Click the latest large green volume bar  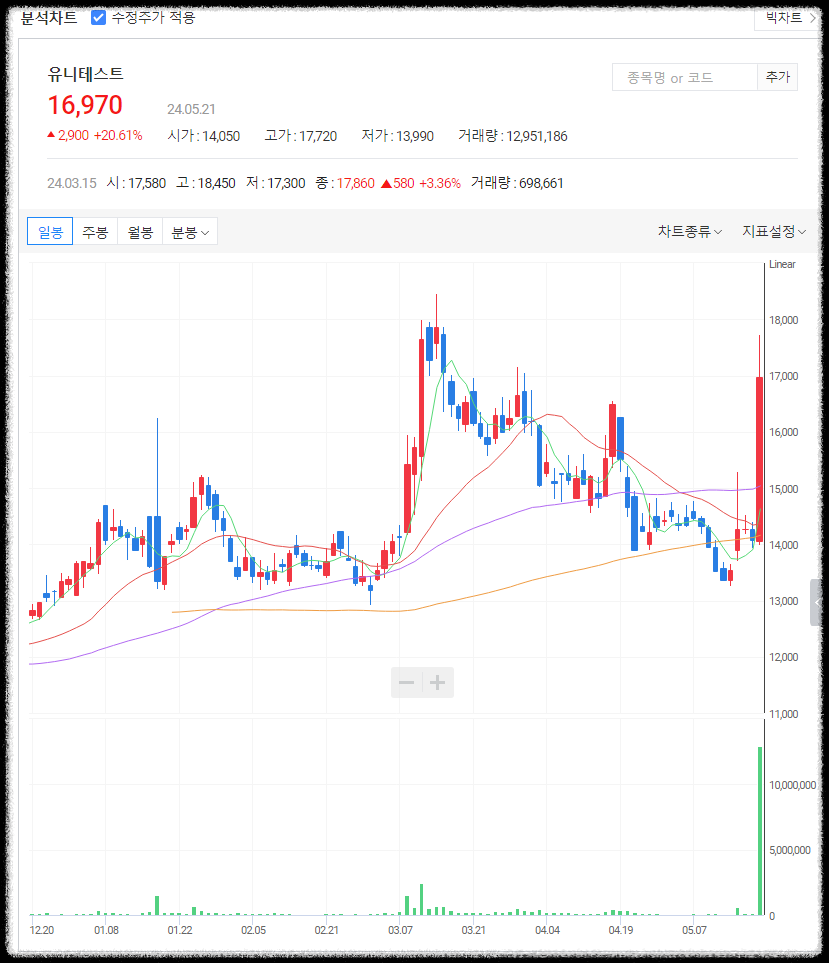(760, 831)
